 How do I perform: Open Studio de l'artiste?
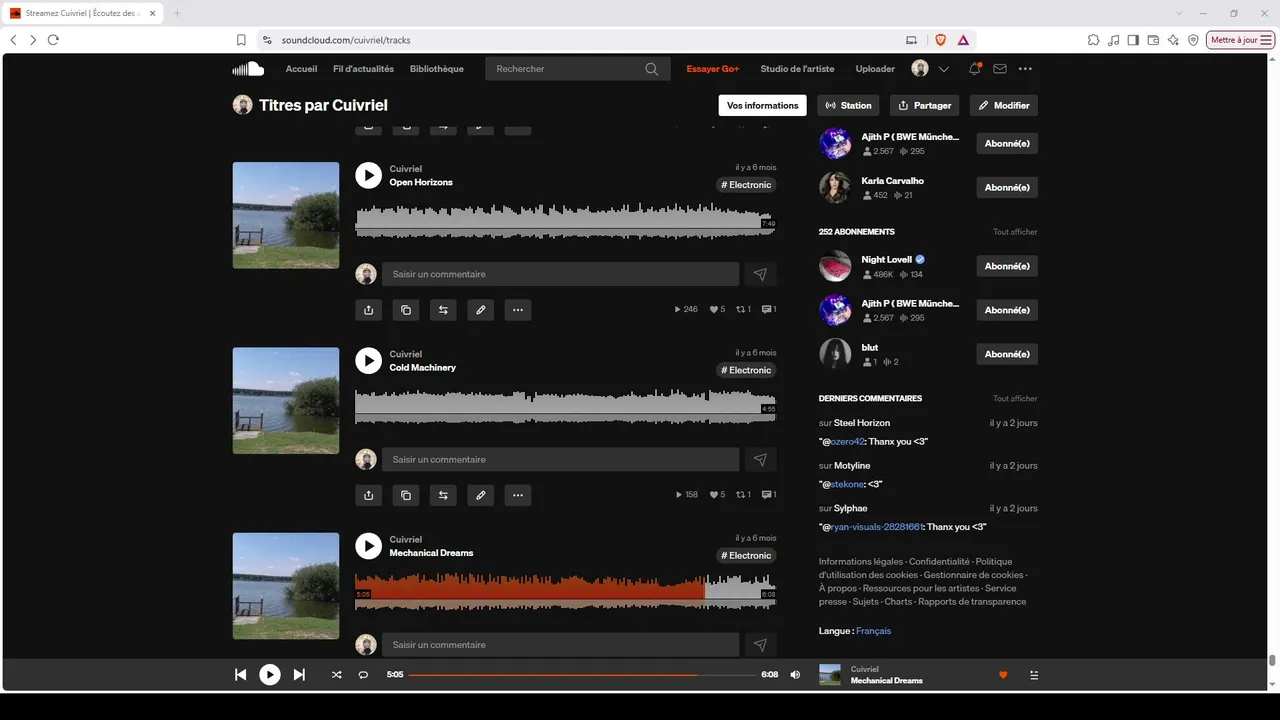coord(797,69)
